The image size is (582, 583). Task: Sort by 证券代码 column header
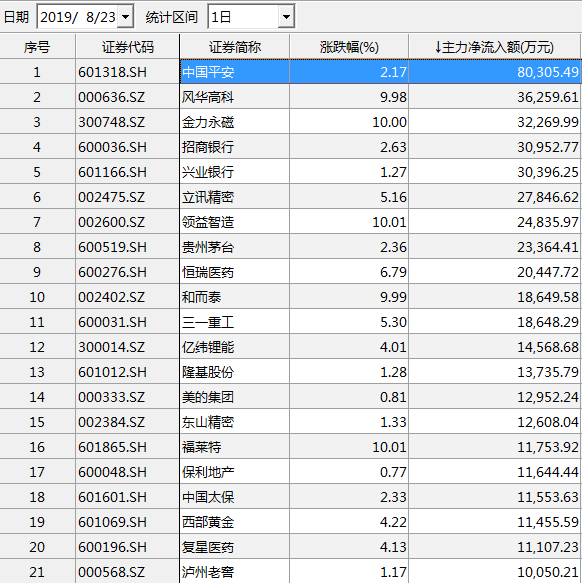click(128, 47)
